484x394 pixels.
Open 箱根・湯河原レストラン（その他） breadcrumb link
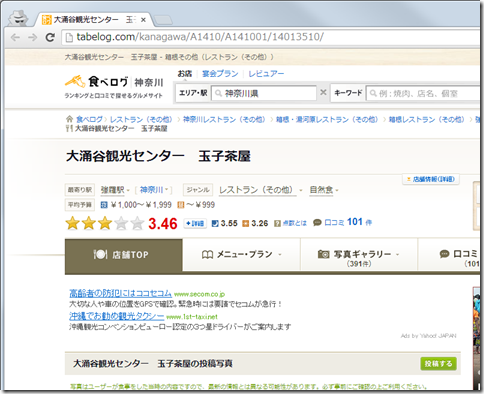(327, 119)
